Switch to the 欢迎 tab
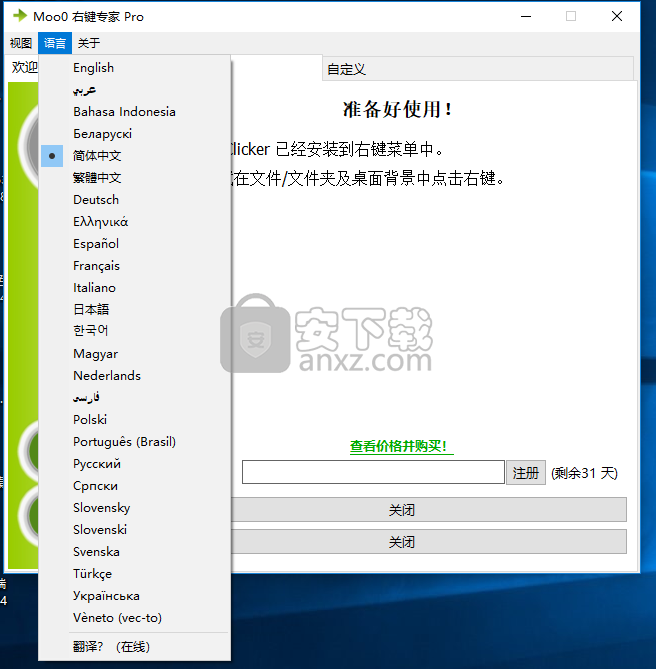The height and width of the screenshot is (669, 656). click(24, 67)
